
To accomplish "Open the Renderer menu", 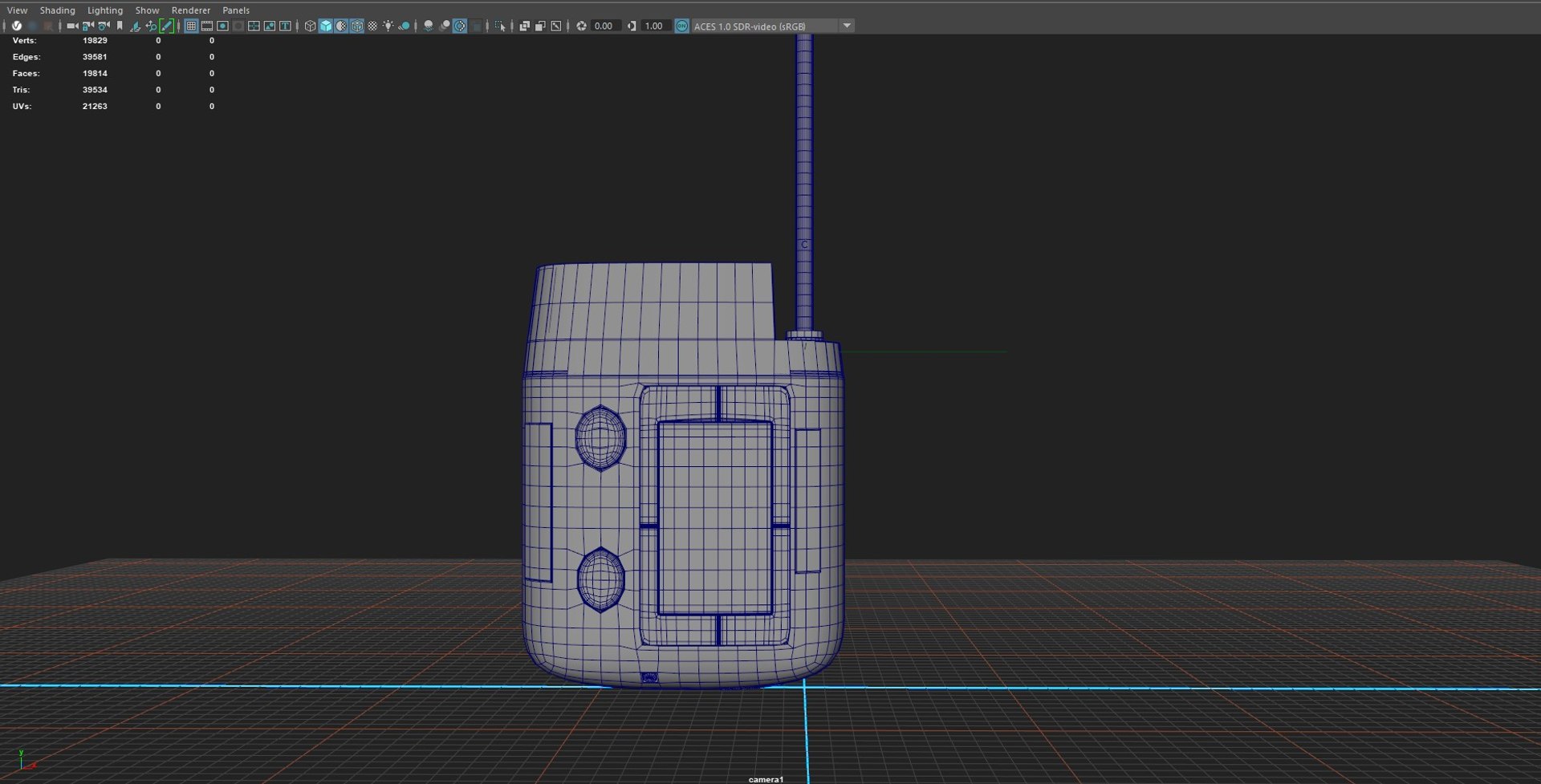I will coord(190,10).
